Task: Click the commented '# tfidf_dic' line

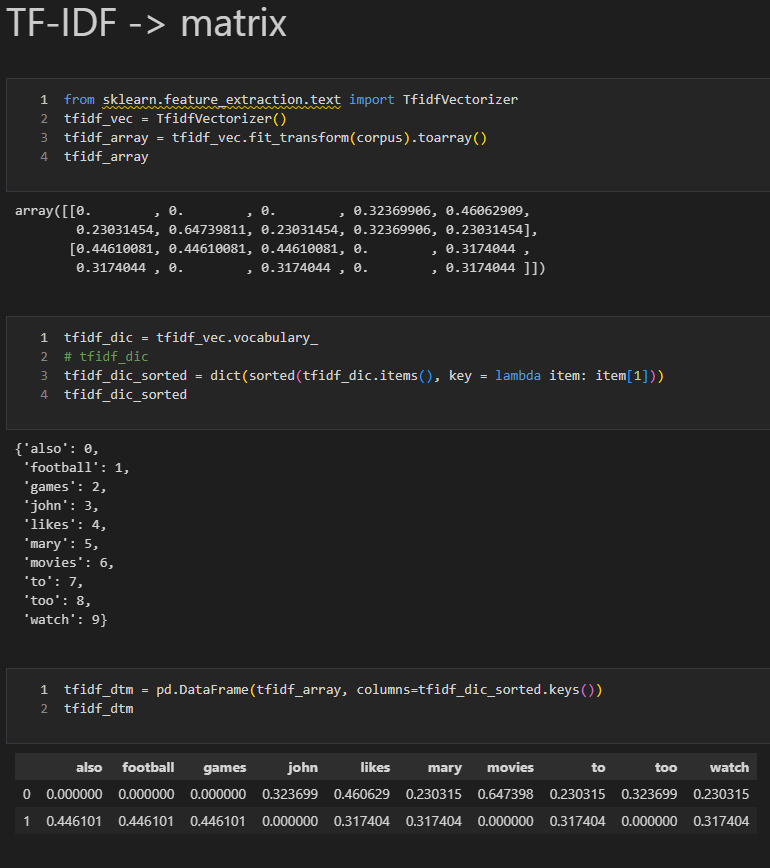Action: pyautogui.click(x=106, y=356)
